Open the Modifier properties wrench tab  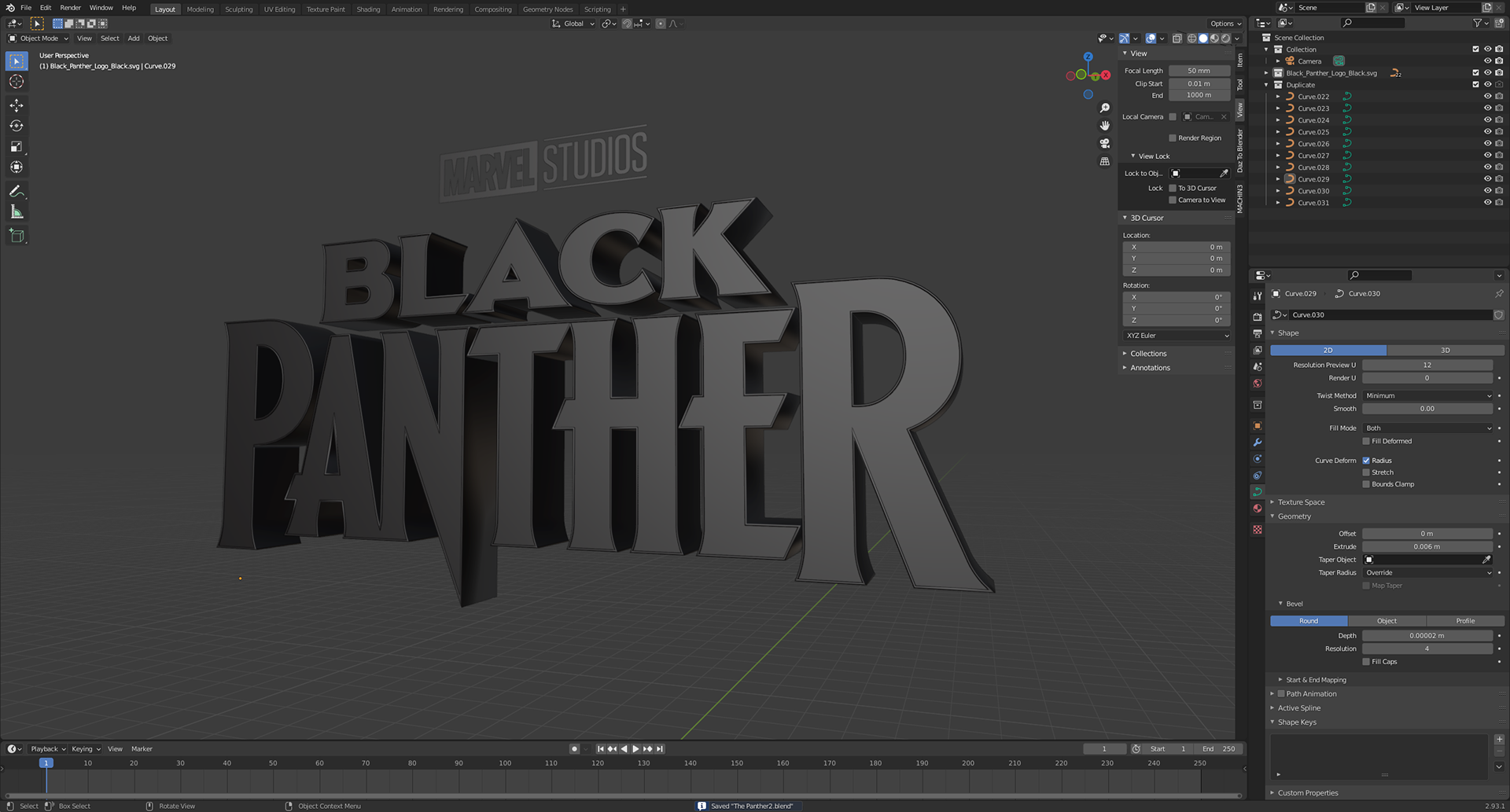point(1258,443)
